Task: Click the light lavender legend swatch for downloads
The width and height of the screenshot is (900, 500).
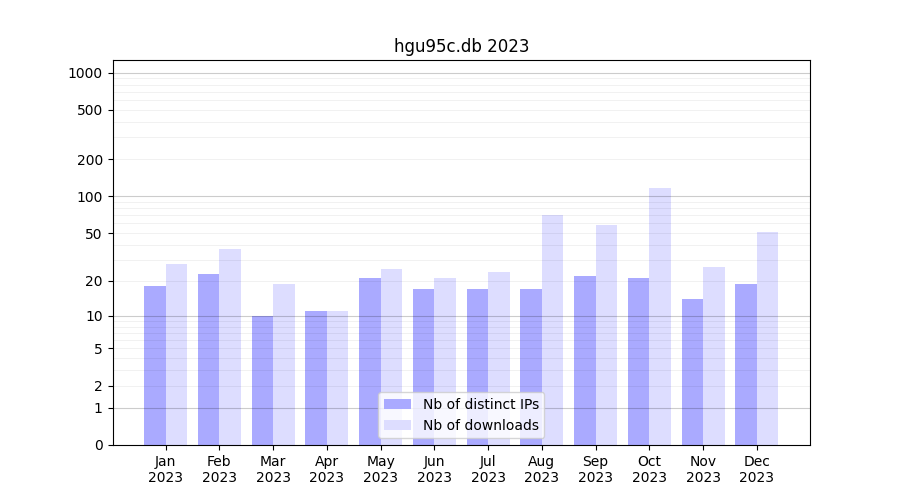Action: (397, 425)
